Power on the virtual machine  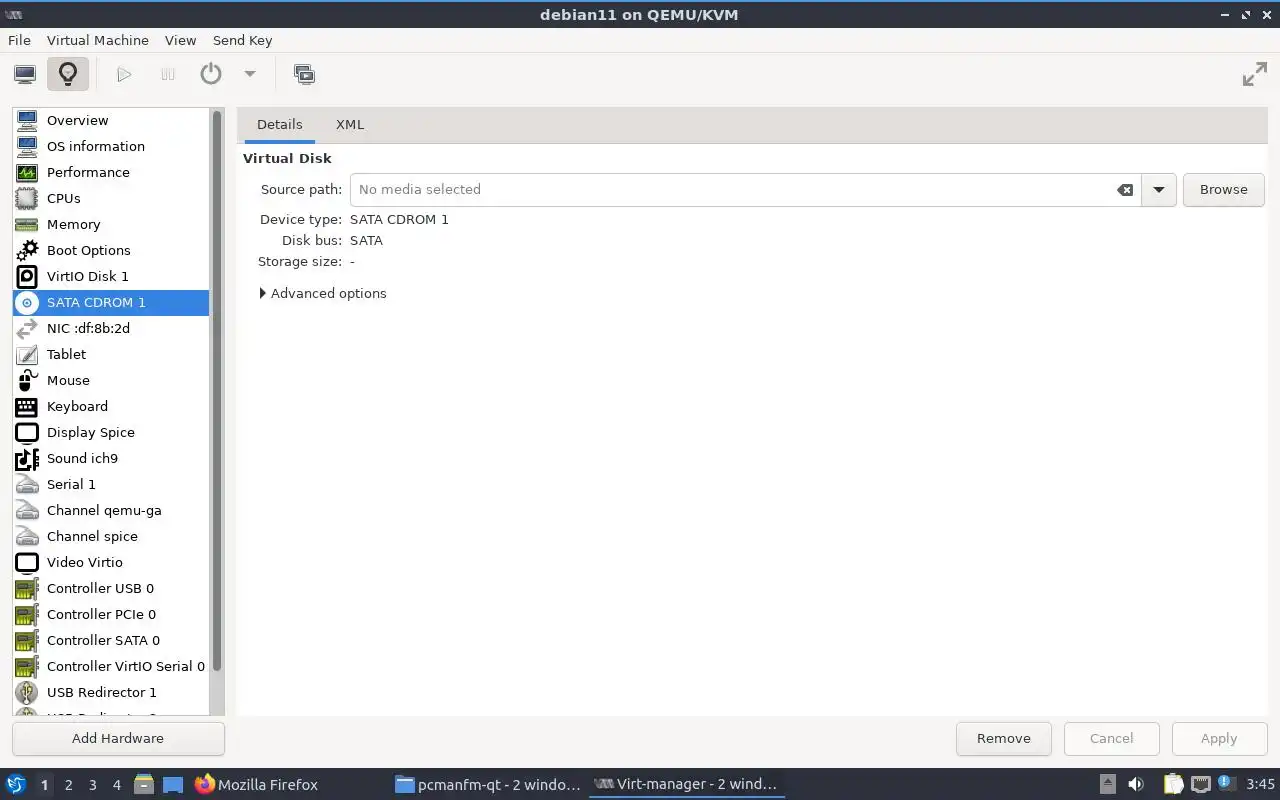tap(124, 74)
